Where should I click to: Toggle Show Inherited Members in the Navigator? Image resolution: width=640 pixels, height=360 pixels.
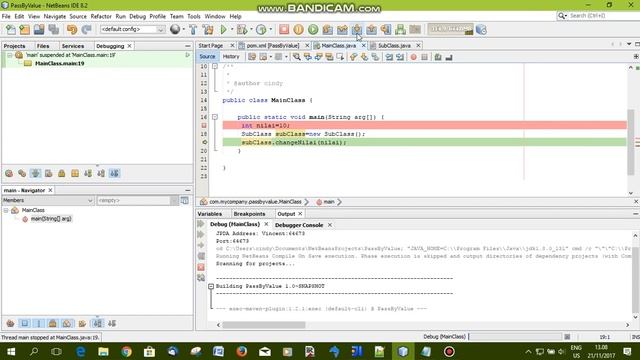10,324
